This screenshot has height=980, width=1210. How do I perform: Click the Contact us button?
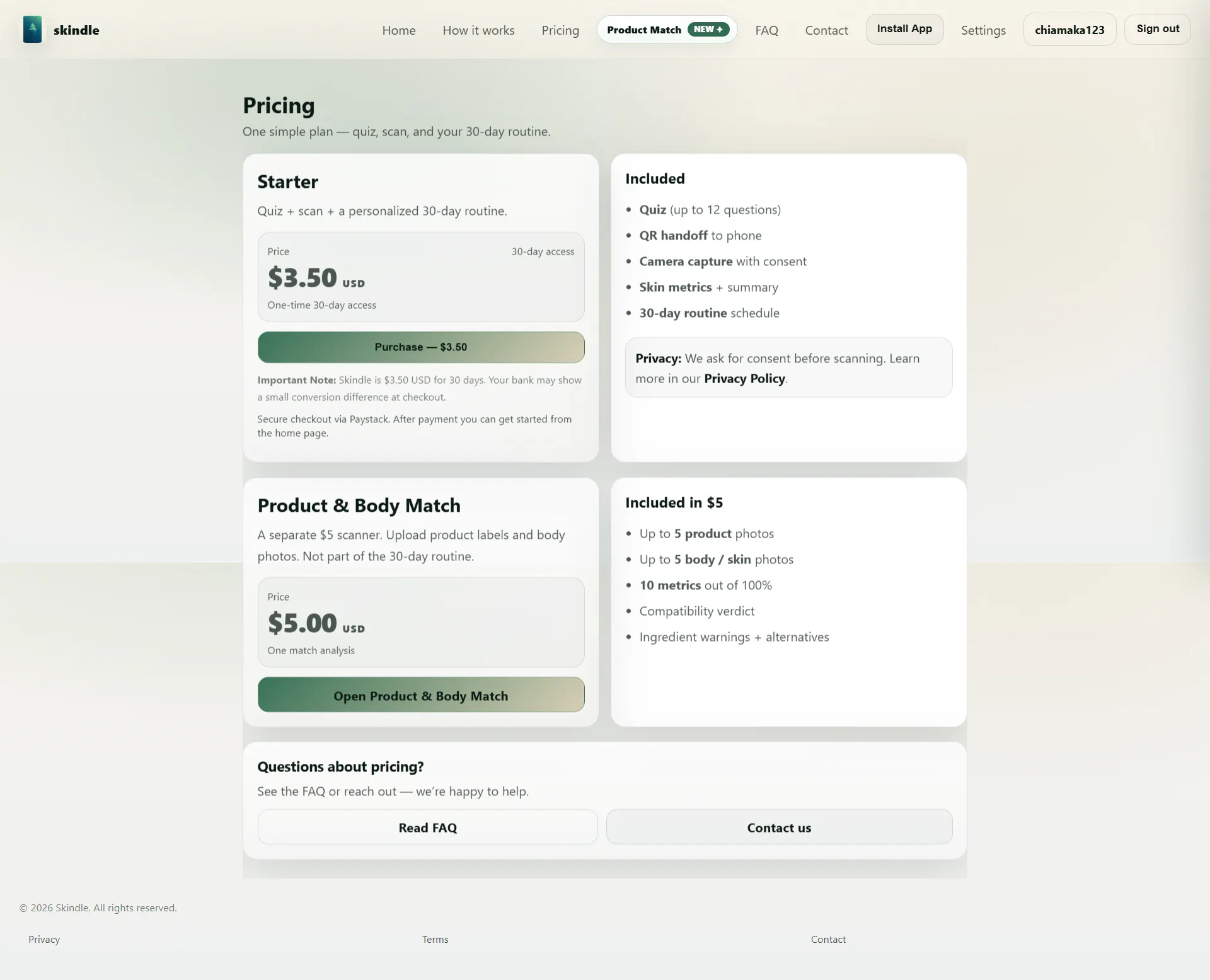tap(779, 827)
